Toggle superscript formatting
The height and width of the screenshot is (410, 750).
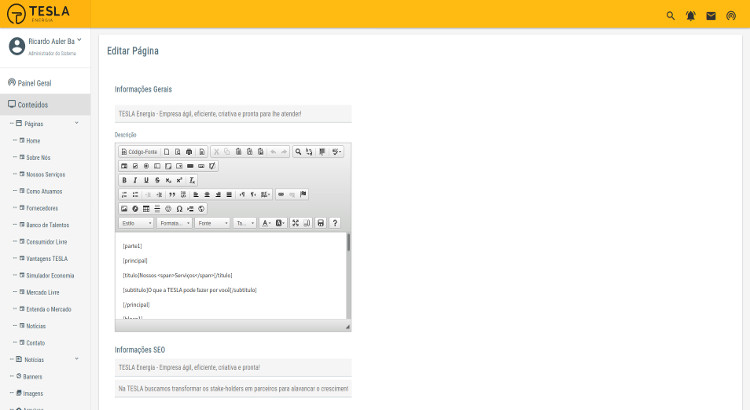(x=179, y=180)
